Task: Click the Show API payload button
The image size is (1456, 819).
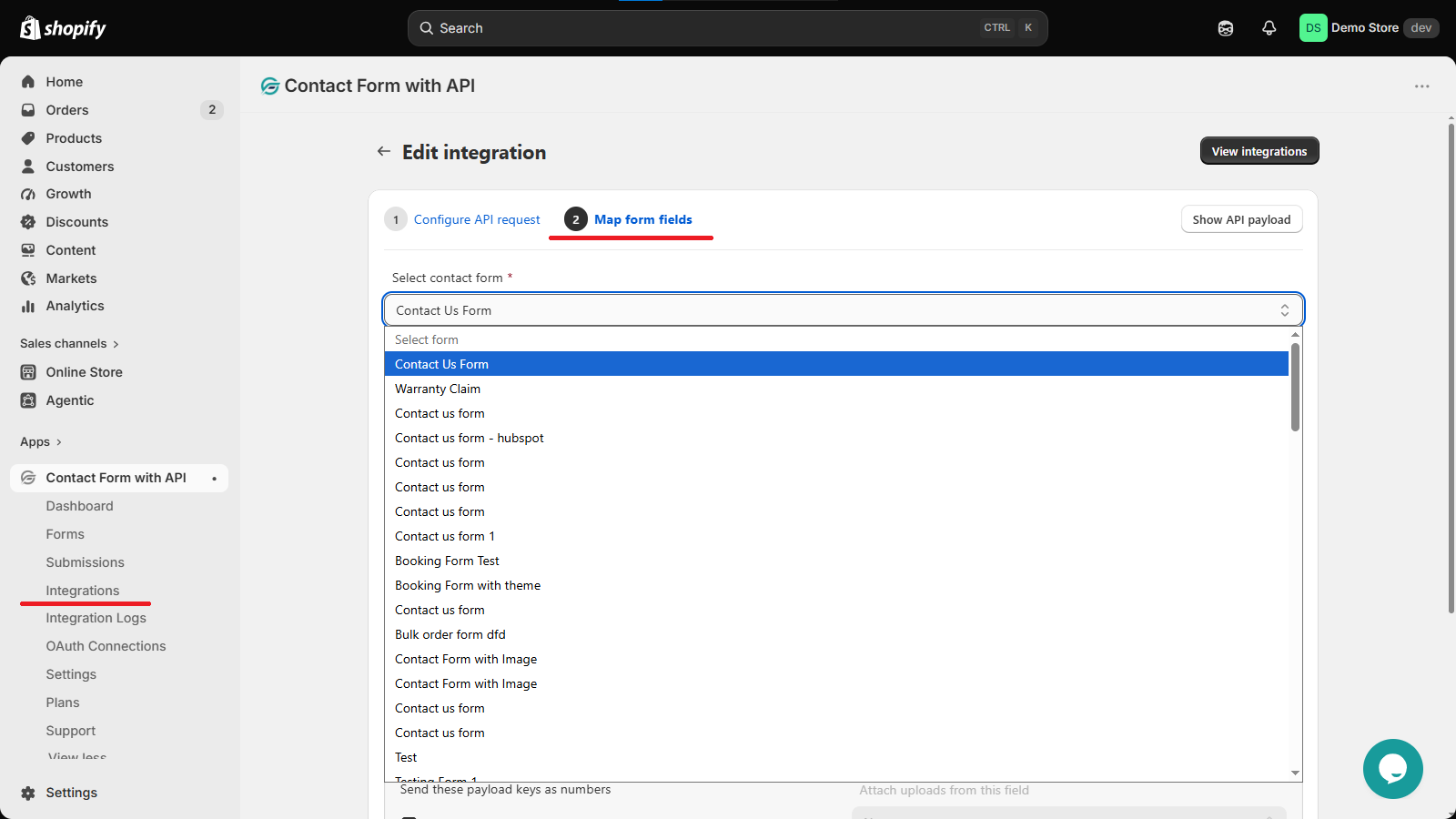Action: 1241,219
